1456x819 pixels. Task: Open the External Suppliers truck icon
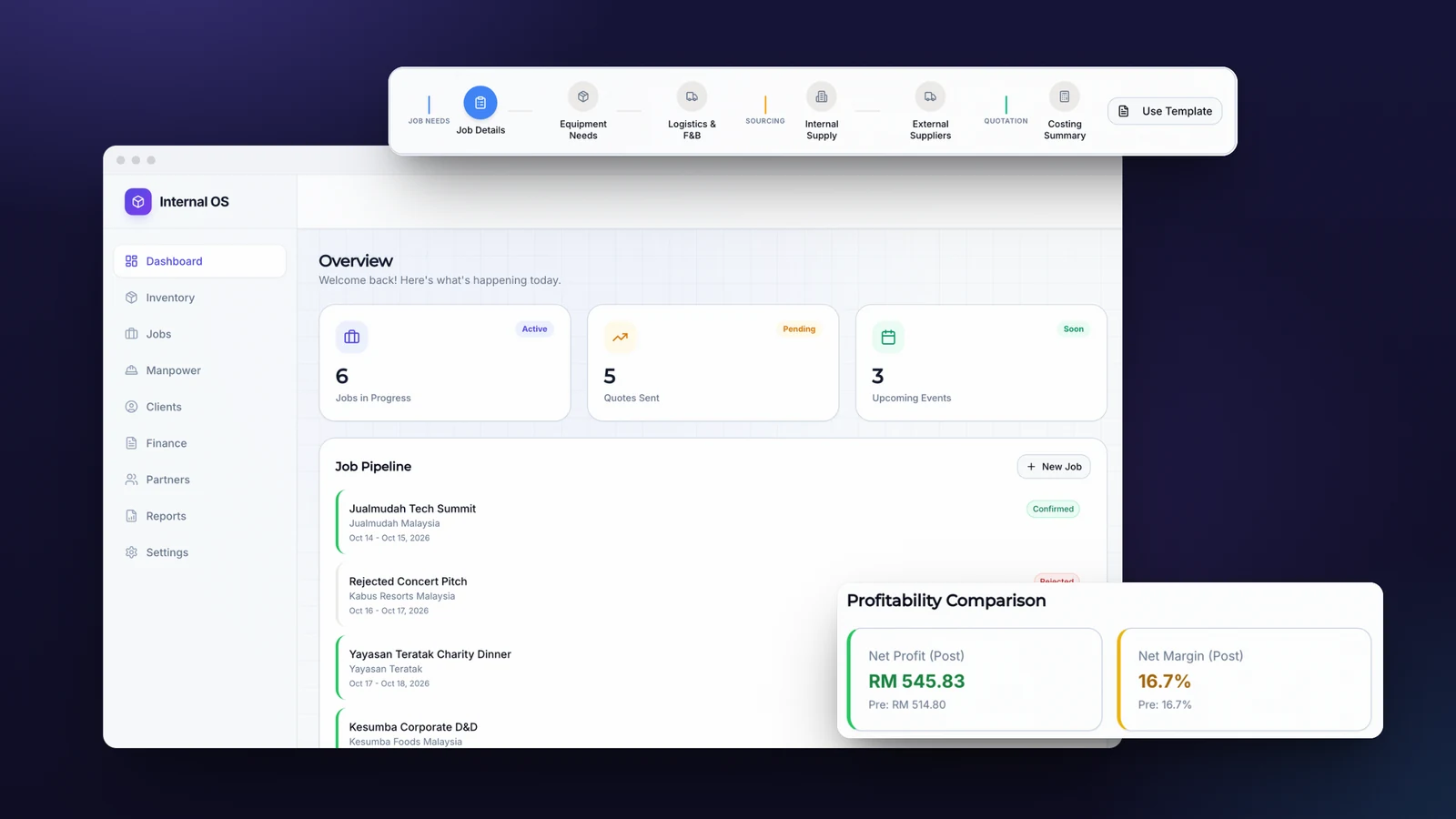(930, 96)
